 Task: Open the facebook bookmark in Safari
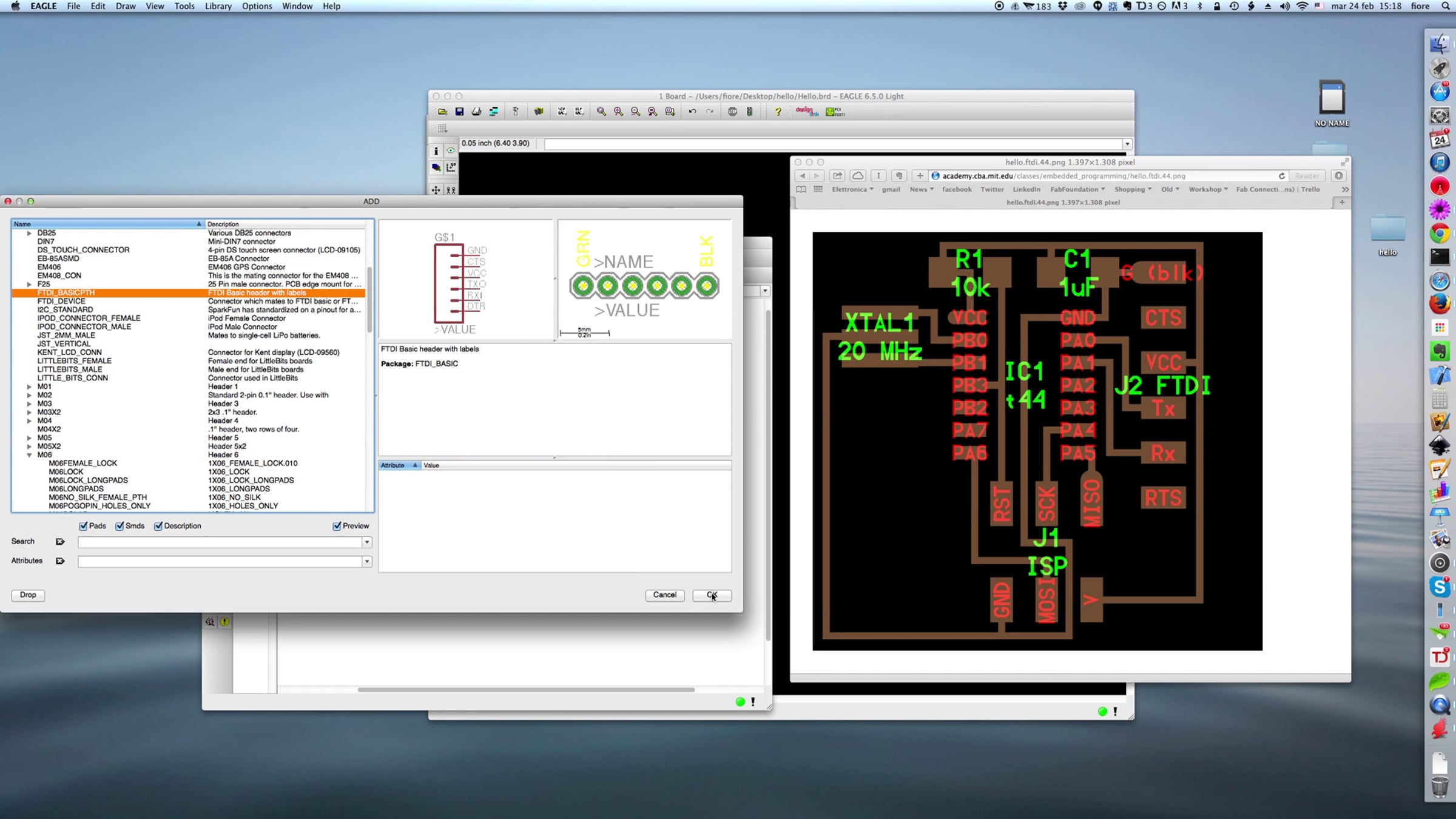957,189
